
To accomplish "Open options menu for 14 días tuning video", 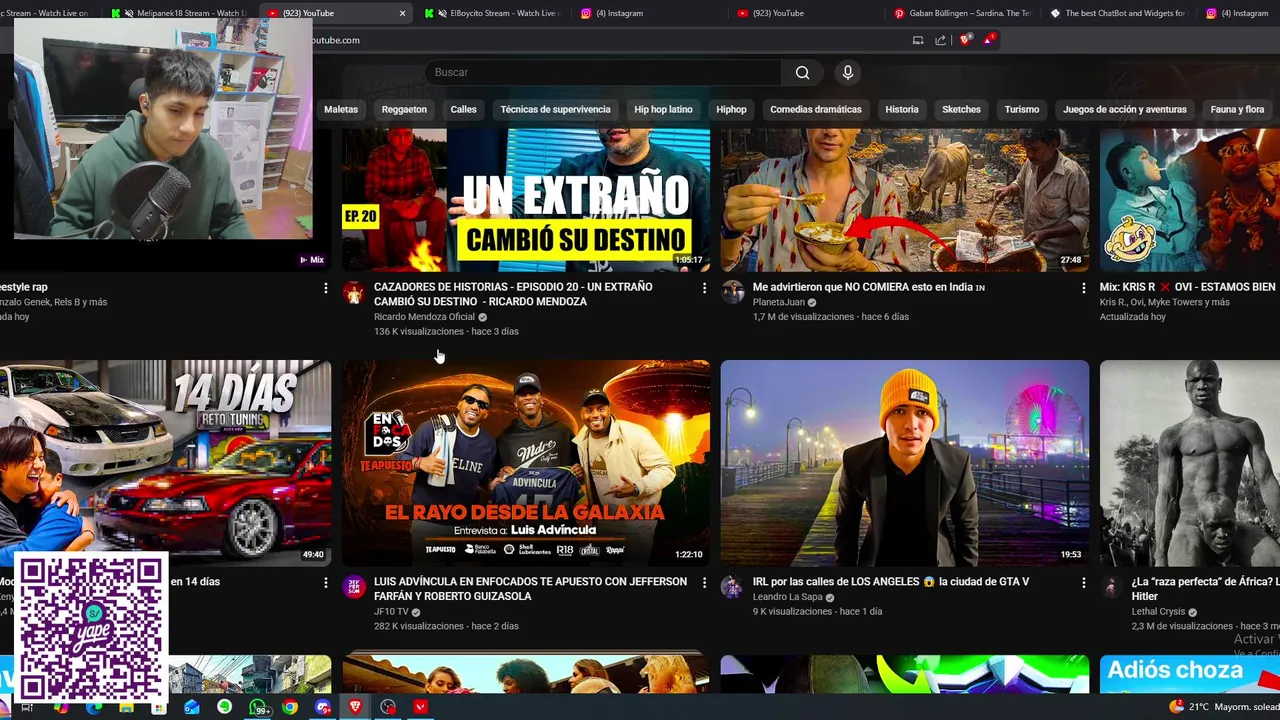I will coord(325,582).
